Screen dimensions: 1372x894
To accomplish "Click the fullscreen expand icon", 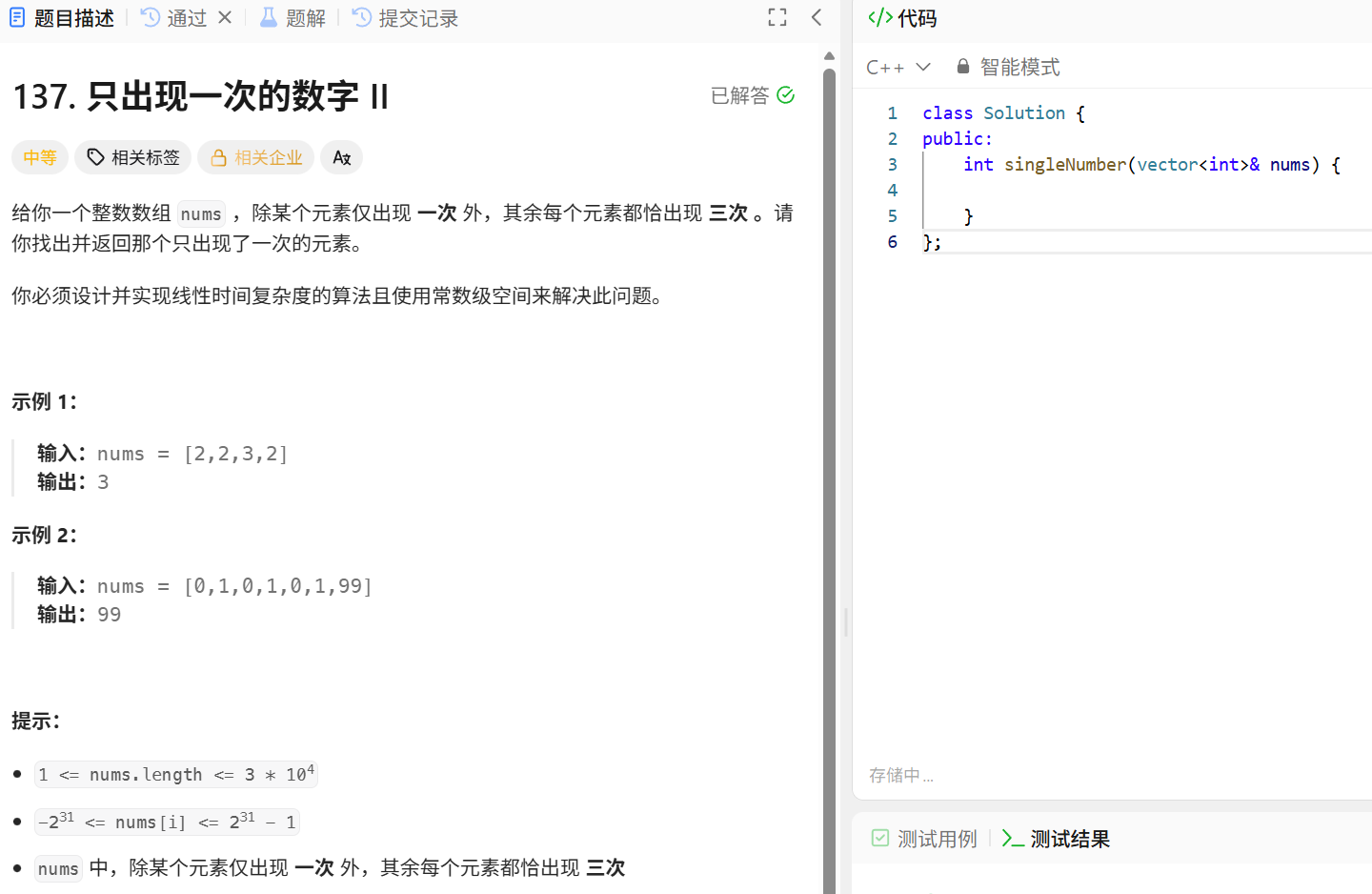I will click(777, 16).
